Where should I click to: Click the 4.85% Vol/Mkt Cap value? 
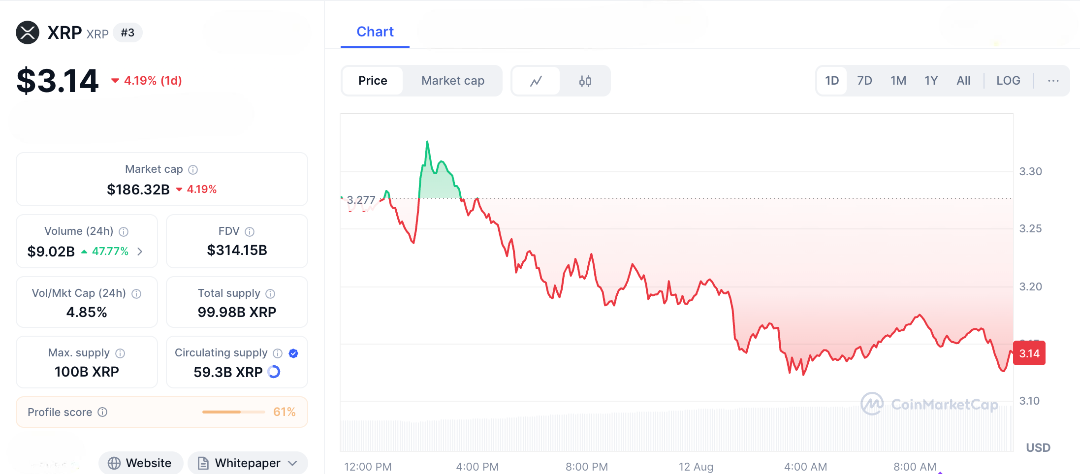pos(87,312)
